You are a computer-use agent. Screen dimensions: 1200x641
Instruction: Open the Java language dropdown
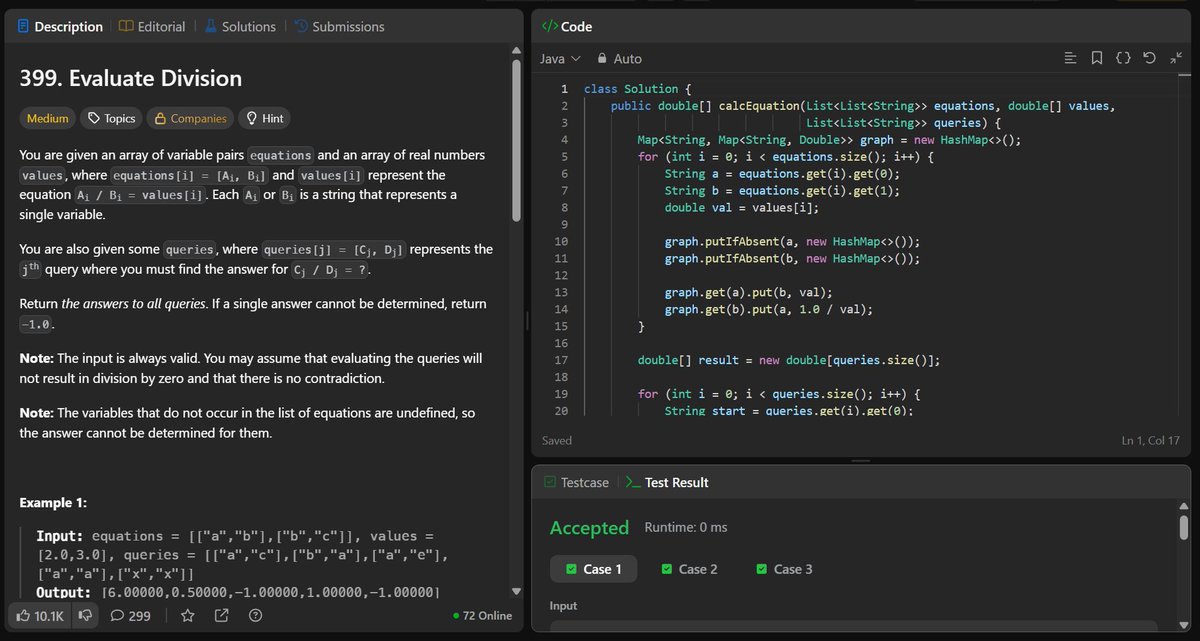(x=560, y=59)
